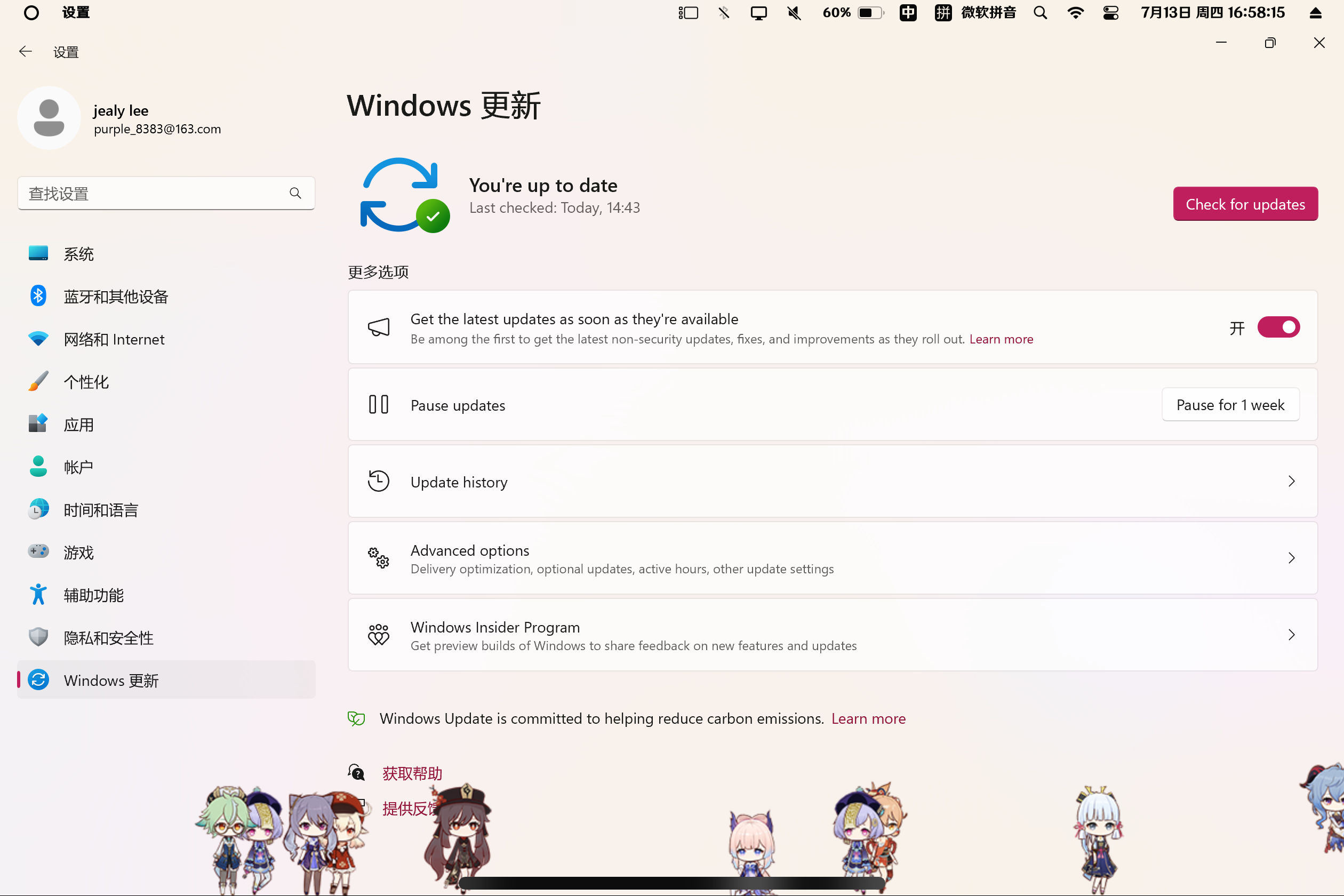1344x896 pixels.
Task: Click the Bluetooth off icon in menu bar
Action: point(723,13)
